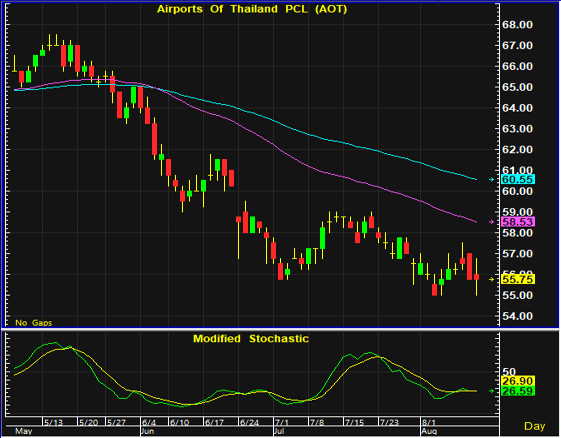Screen dimensions: 561x438
Task: Click the last price label 55.75
Action: (518, 279)
